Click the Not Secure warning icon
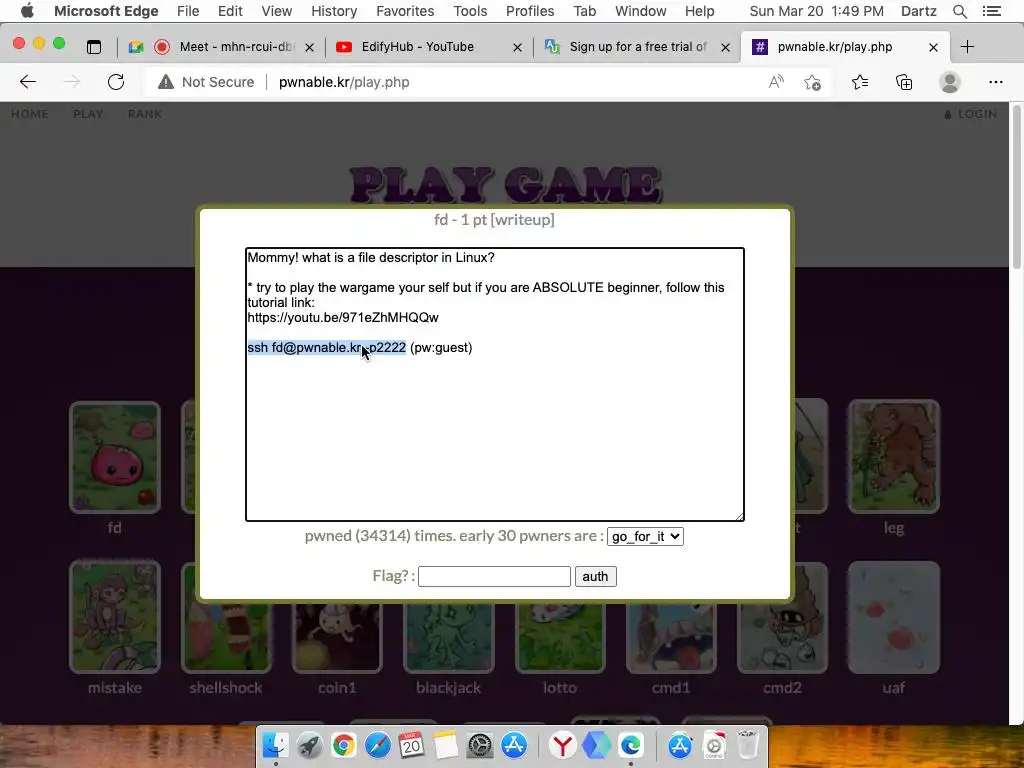This screenshot has width=1024, height=768. 166,82
